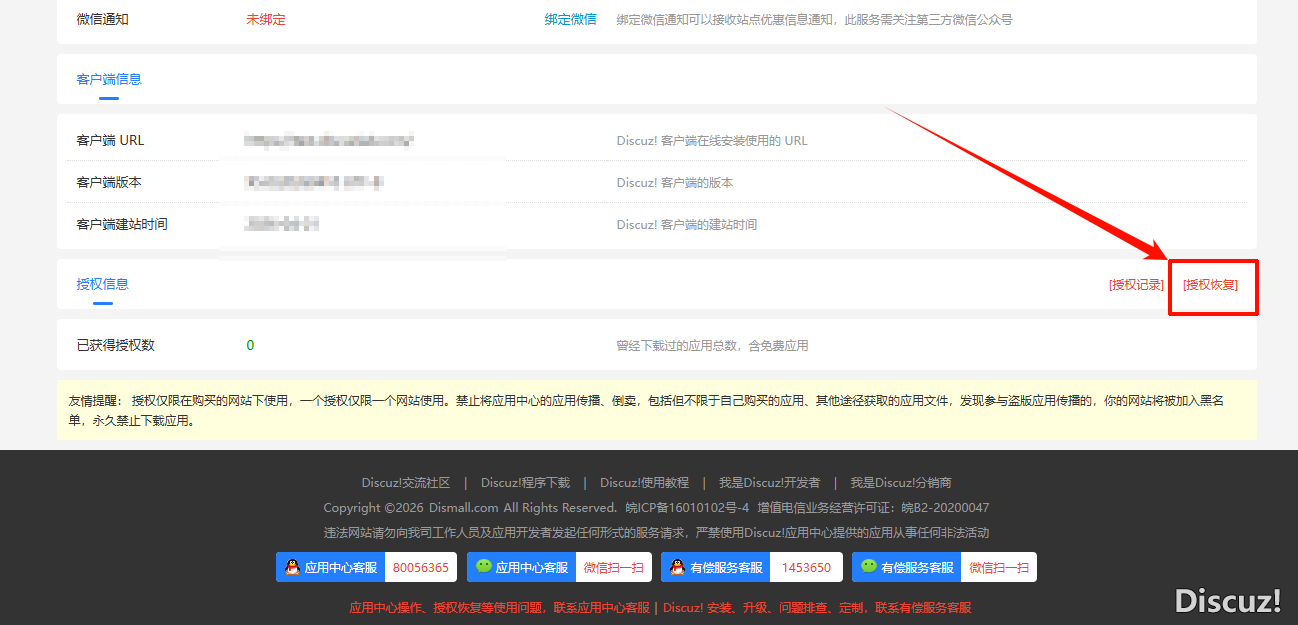Open the 绑定微信 link
1298x625 pixels.
click(570, 19)
